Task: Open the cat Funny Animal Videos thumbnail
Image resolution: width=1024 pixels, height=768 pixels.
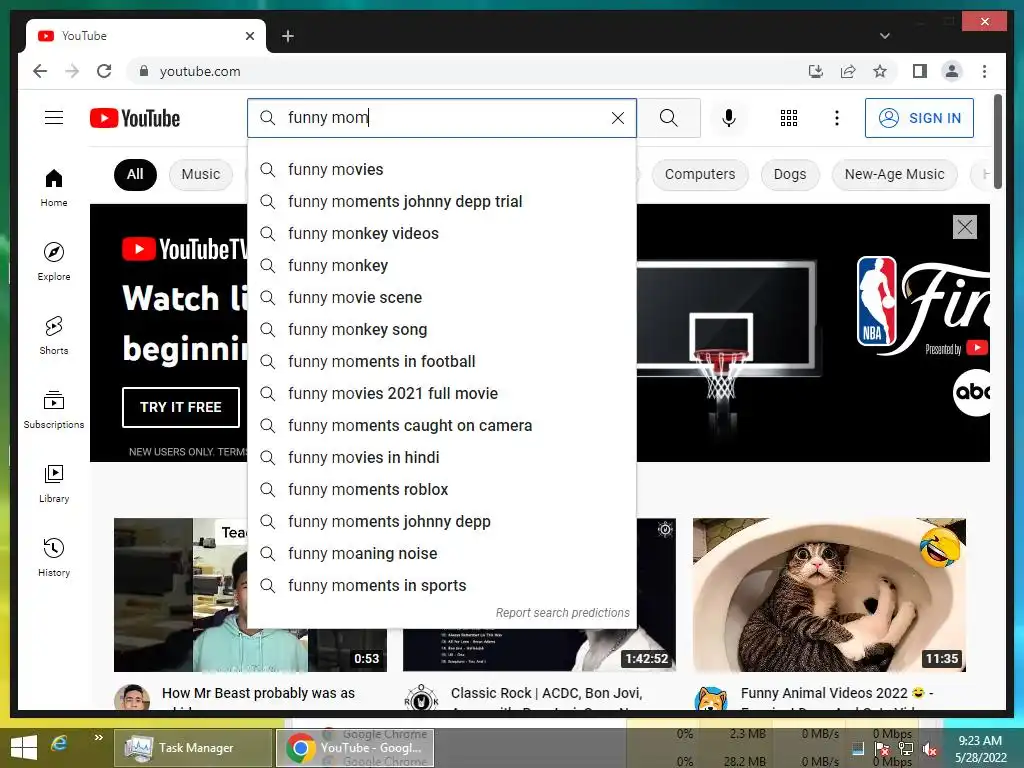Action: click(x=829, y=595)
